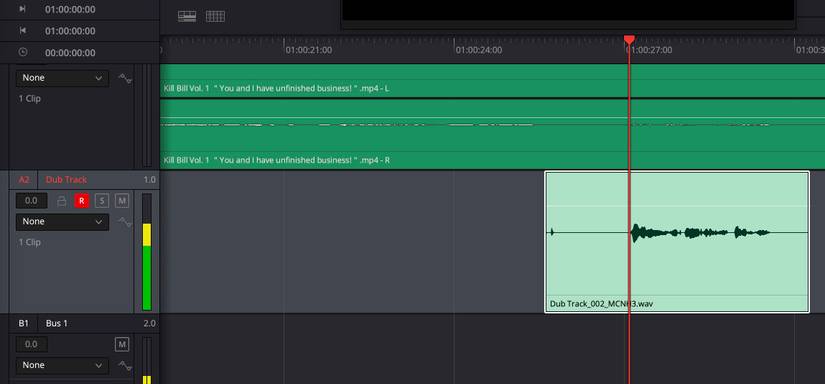The image size is (825, 384).
Task: Toggle lock icon on Dub Track
Action: tap(62, 200)
